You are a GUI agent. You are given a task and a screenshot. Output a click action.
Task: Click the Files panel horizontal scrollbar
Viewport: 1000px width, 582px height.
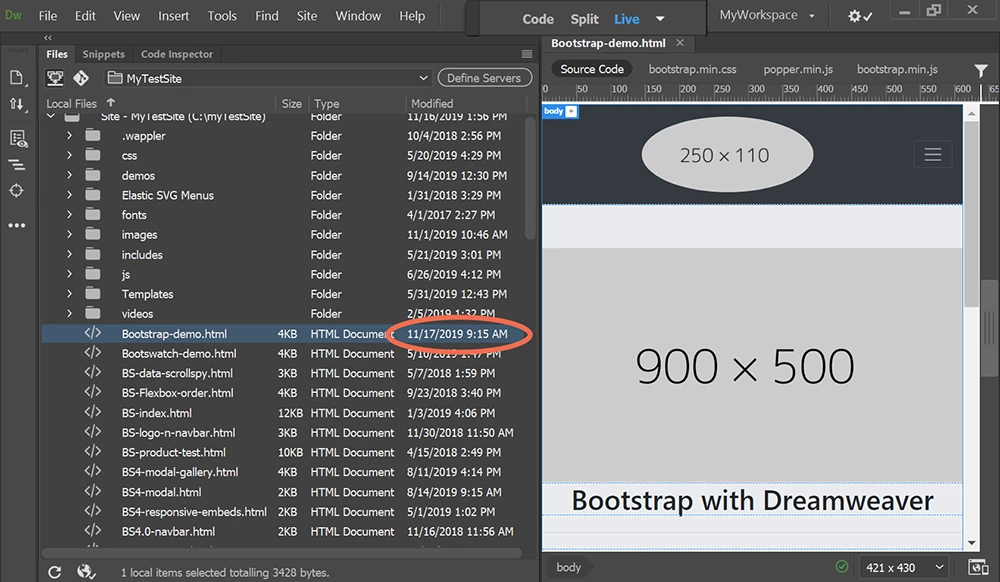click(281, 552)
